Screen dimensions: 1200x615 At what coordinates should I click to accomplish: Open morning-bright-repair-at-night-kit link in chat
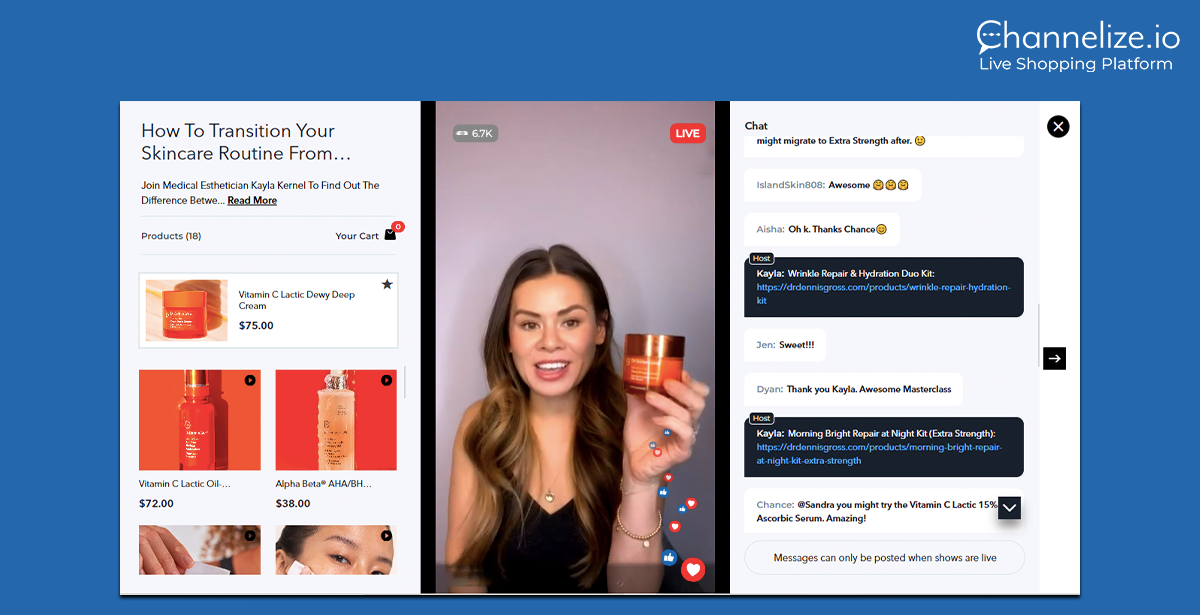[879, 454]
